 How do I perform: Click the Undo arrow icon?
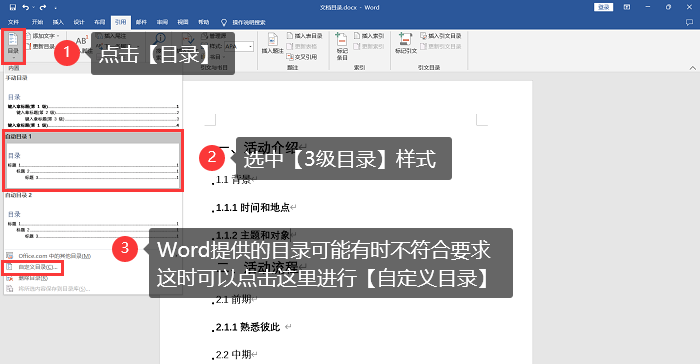coord(26,7)
